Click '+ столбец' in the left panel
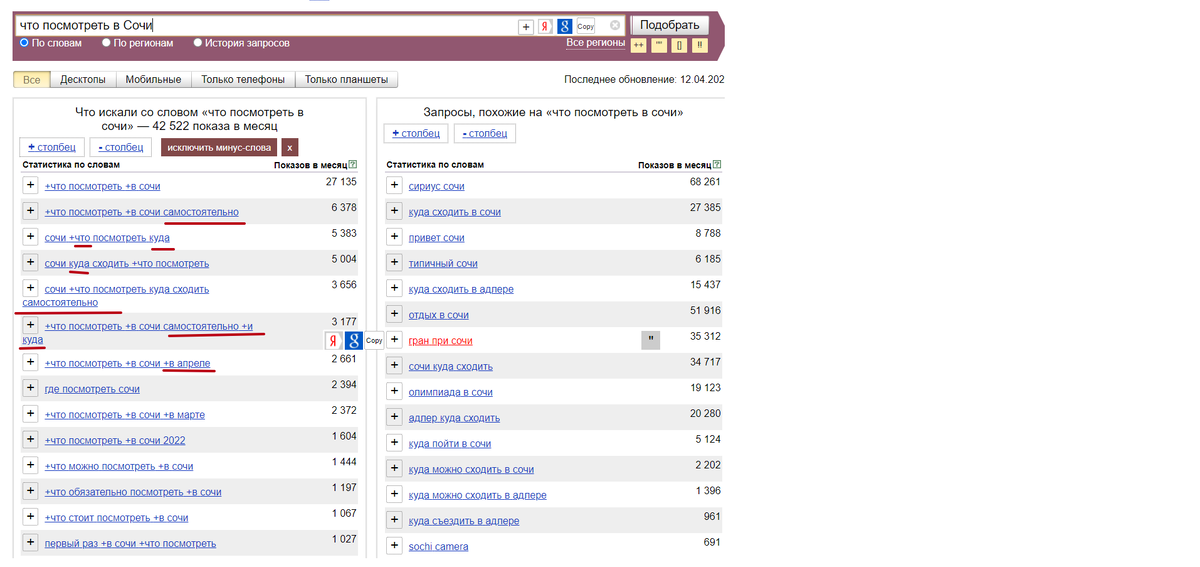Viewport: 1200px width, 567px height. click(x=52, y=147)
